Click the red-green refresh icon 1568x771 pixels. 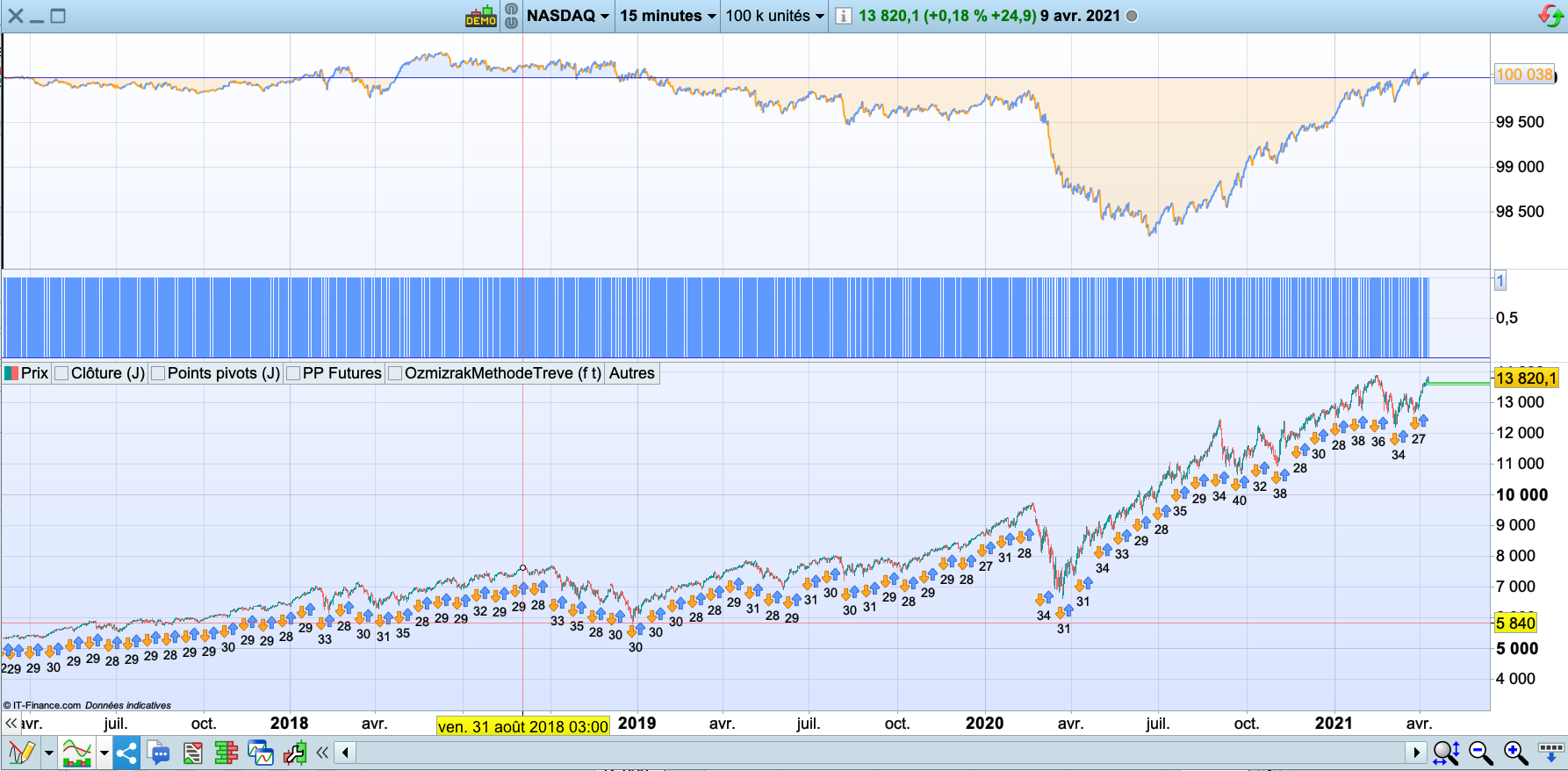point(1550,16)
